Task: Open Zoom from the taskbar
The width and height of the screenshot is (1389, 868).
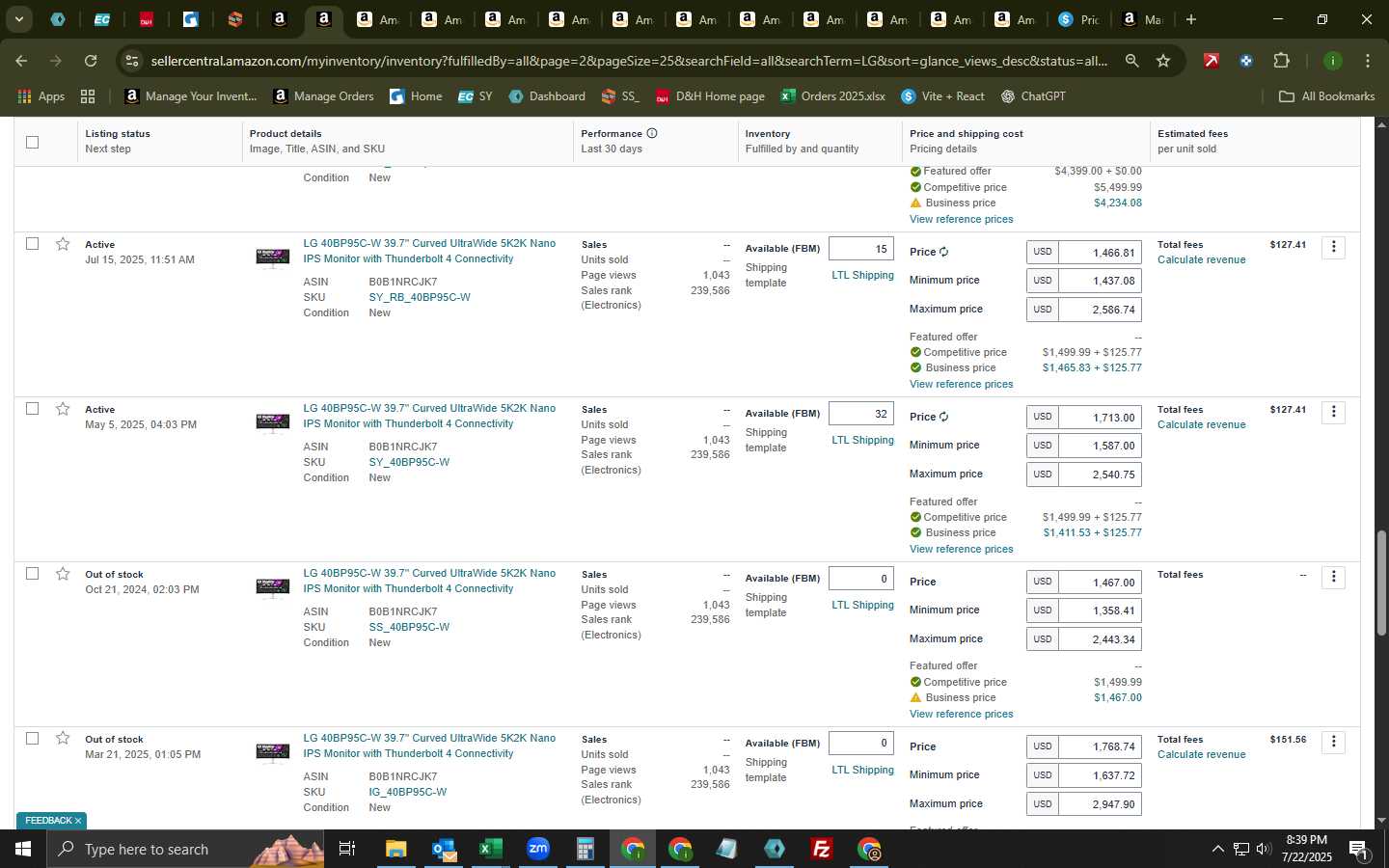Action: click(x=537, y=849)
